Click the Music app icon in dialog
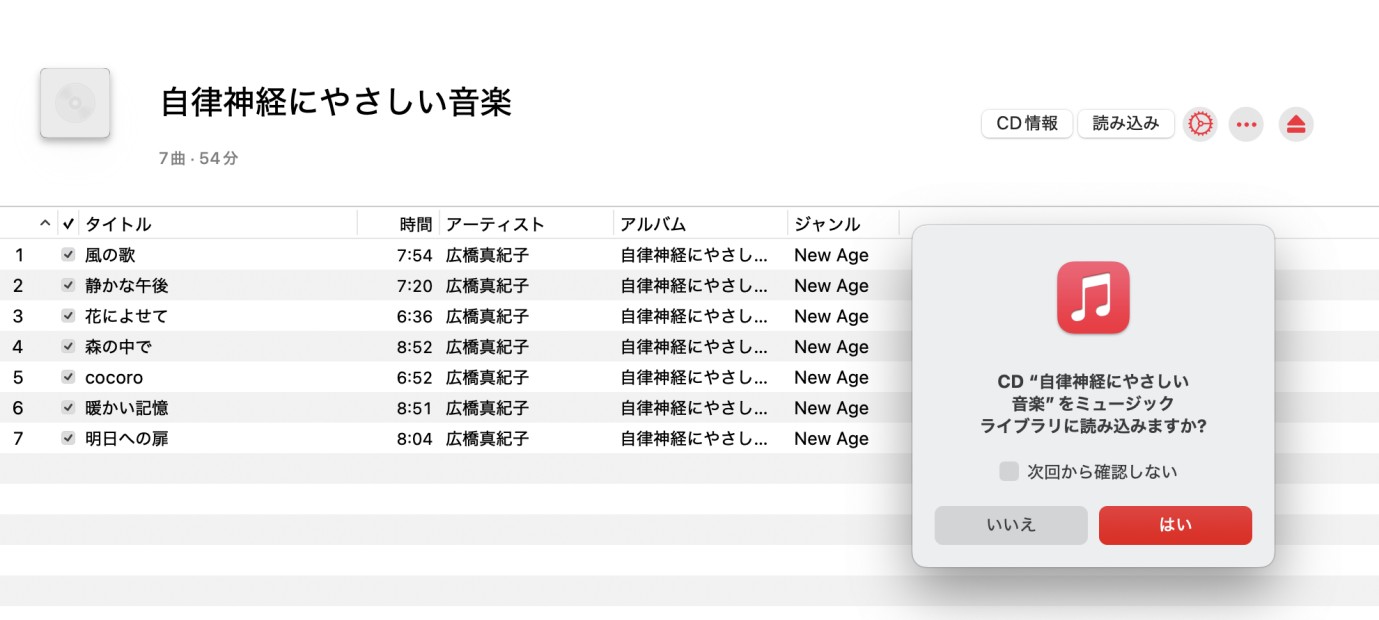The width and height of the screenshot is (1379, 620). [1093, 297]
